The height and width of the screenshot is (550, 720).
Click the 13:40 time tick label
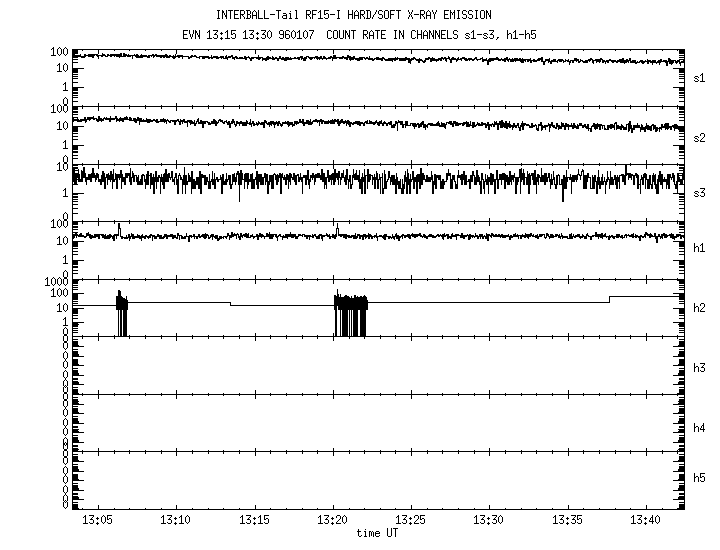tap(646, 521)
